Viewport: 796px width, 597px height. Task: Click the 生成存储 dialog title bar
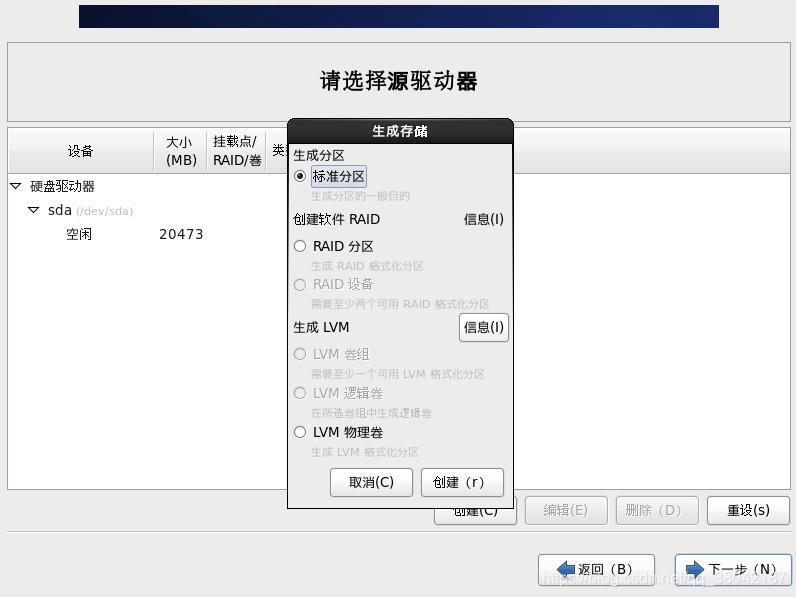click(400, 131)
